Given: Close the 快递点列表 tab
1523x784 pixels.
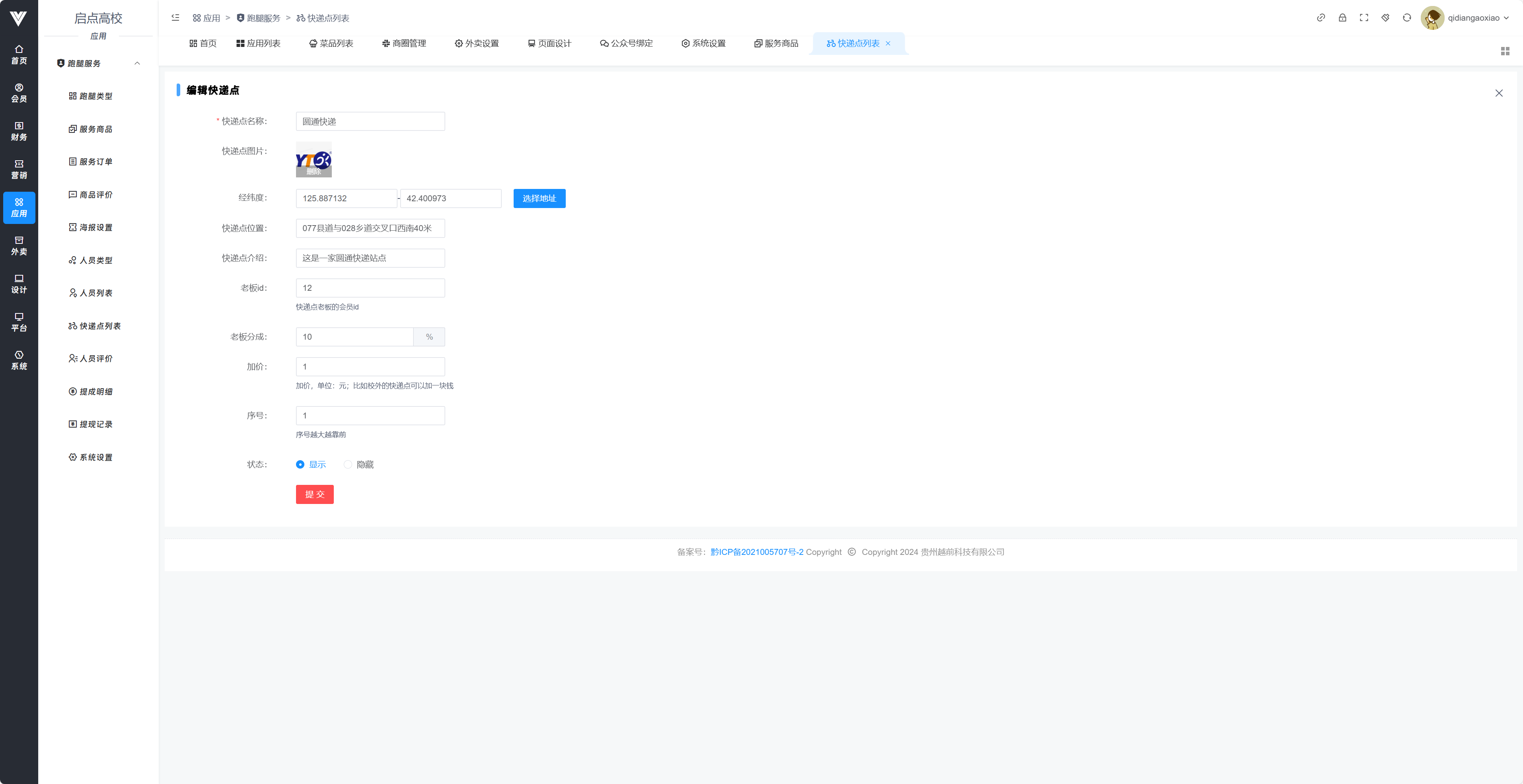Looking at the screenshot, I should point(888,43).
